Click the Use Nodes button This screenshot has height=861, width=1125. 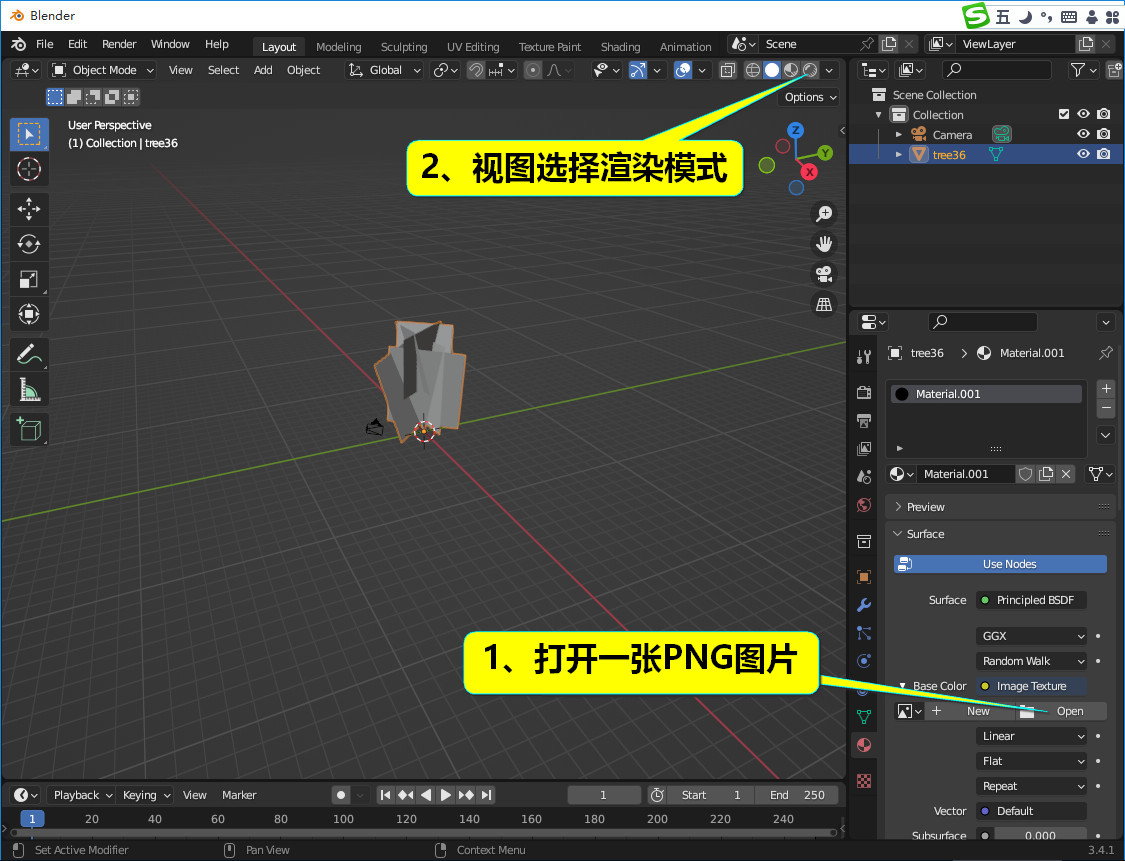click(x=1000, y=564)
